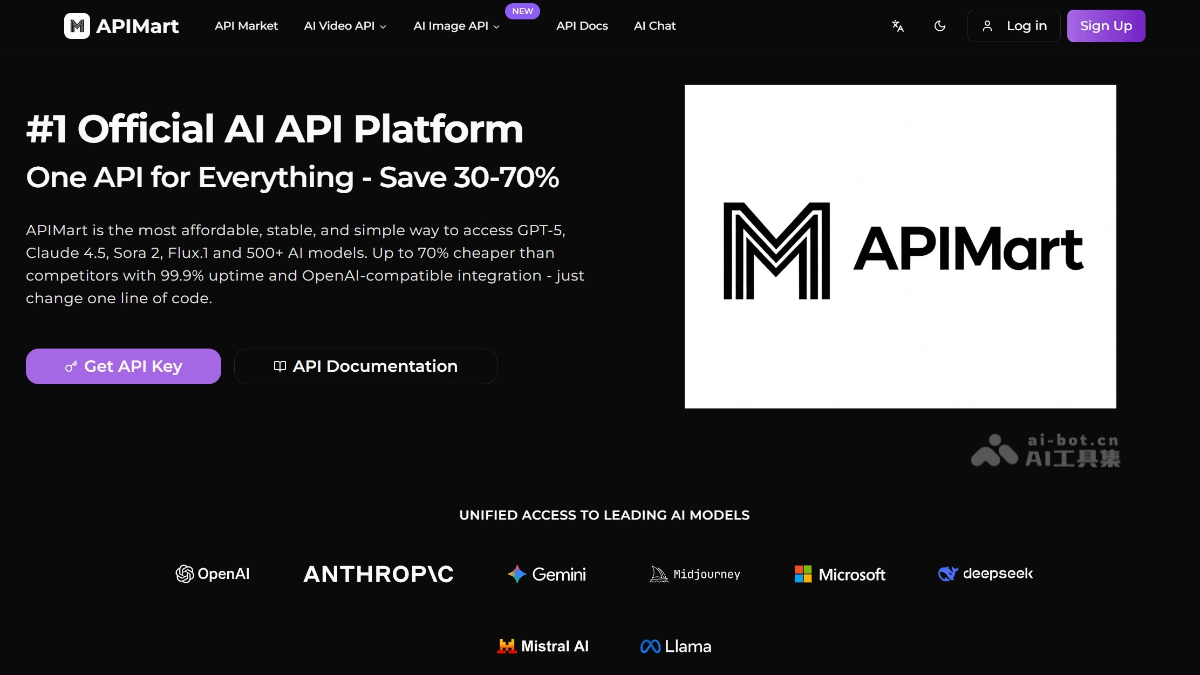Screen dimensions: 1200x675
Task: Go to API Docs
Action: (x=582, y=26)
